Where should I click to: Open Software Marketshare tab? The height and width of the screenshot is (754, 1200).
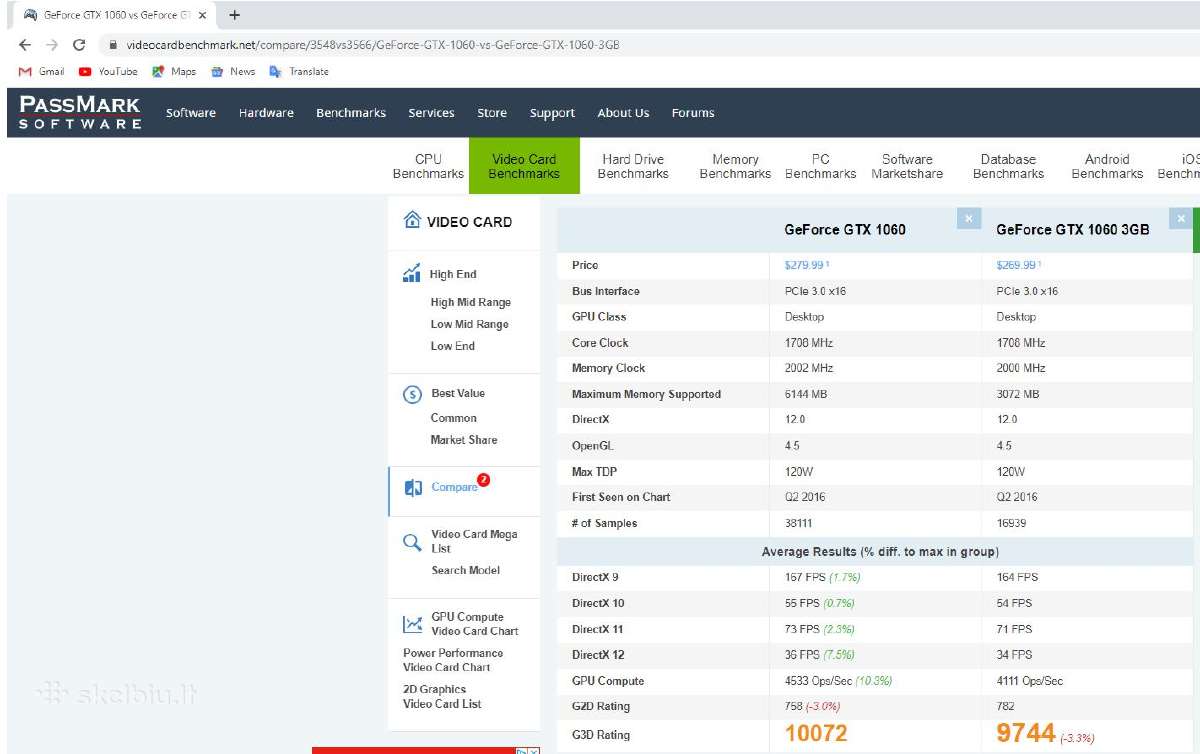tap(907, 166)
